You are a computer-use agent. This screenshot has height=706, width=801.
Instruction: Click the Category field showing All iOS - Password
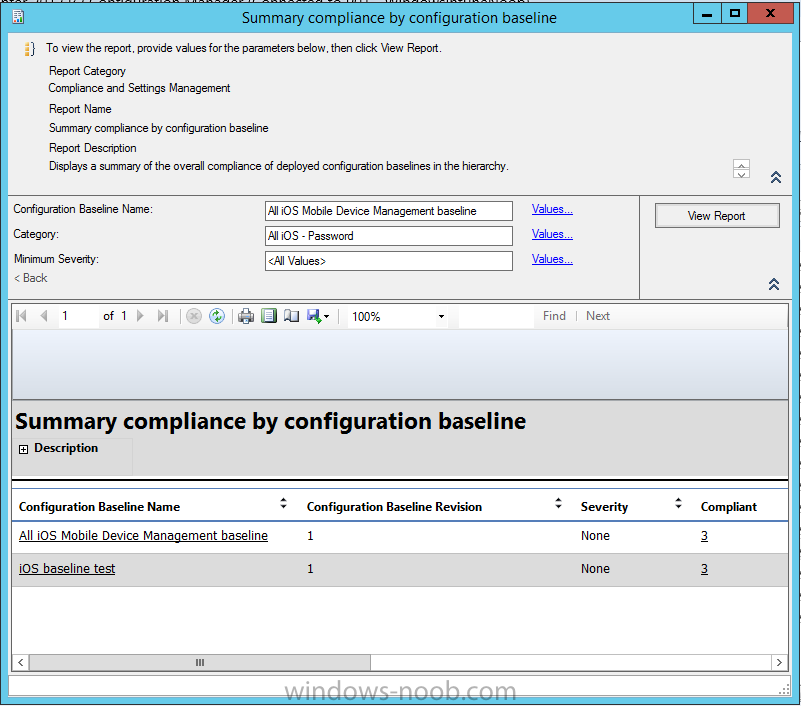pos(389,236)
